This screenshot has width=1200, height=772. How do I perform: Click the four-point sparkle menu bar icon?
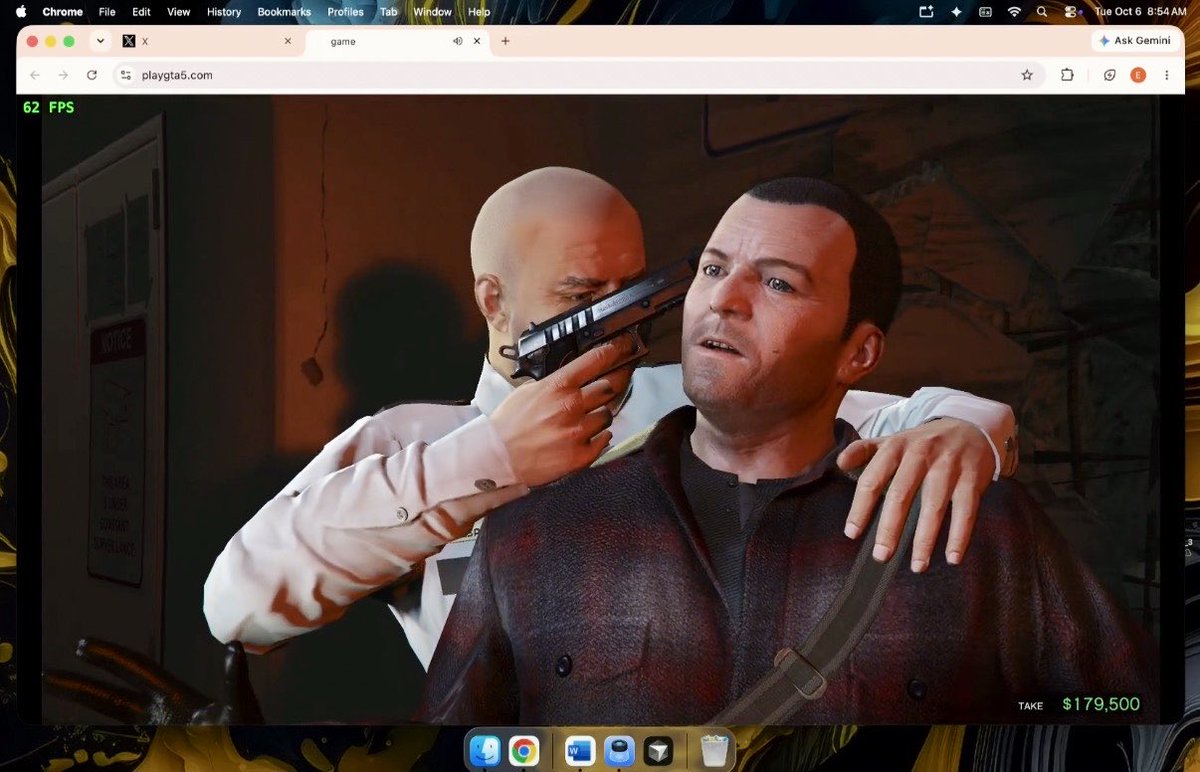point(956,11)
